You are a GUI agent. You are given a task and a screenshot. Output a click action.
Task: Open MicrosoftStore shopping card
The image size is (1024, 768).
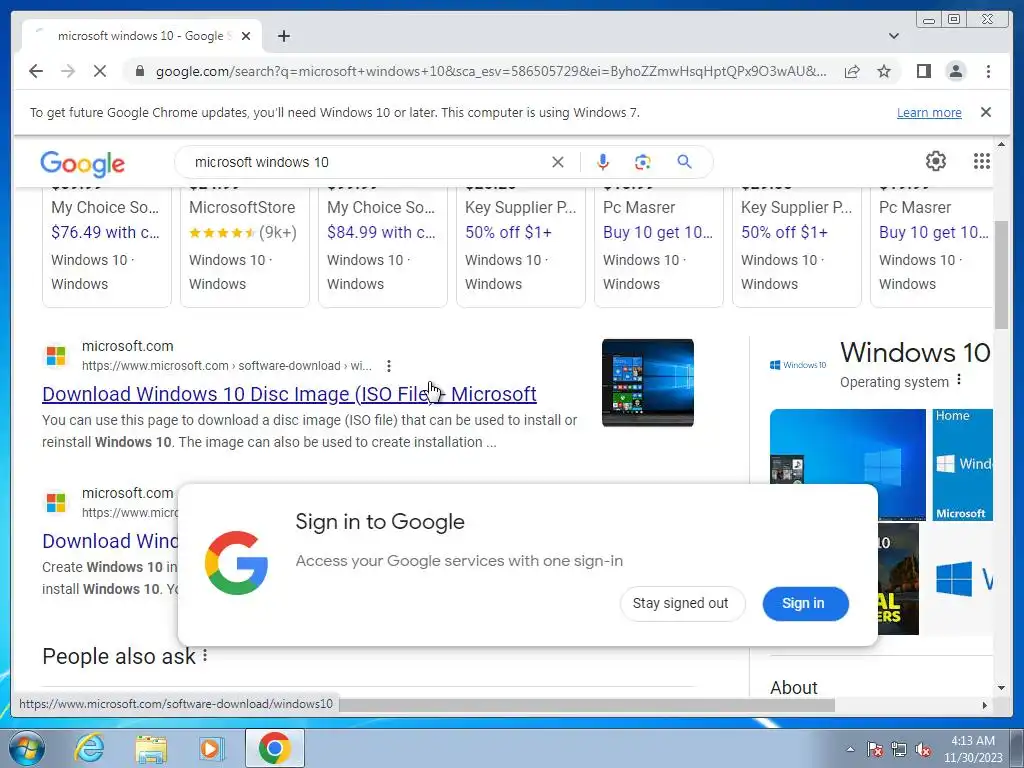(245, 246)
